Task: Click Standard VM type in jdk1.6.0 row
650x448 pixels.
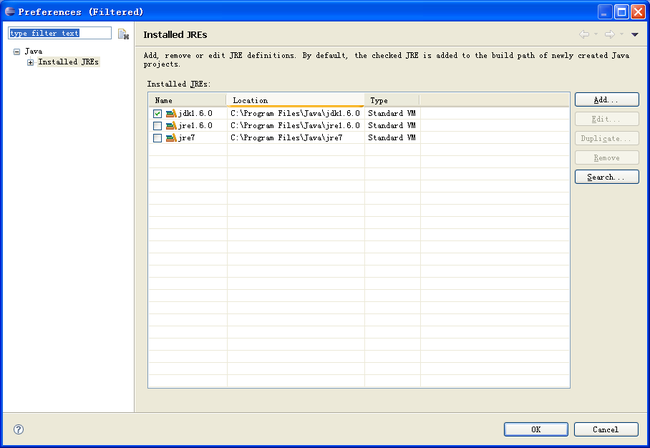Action: pos(392,113)
